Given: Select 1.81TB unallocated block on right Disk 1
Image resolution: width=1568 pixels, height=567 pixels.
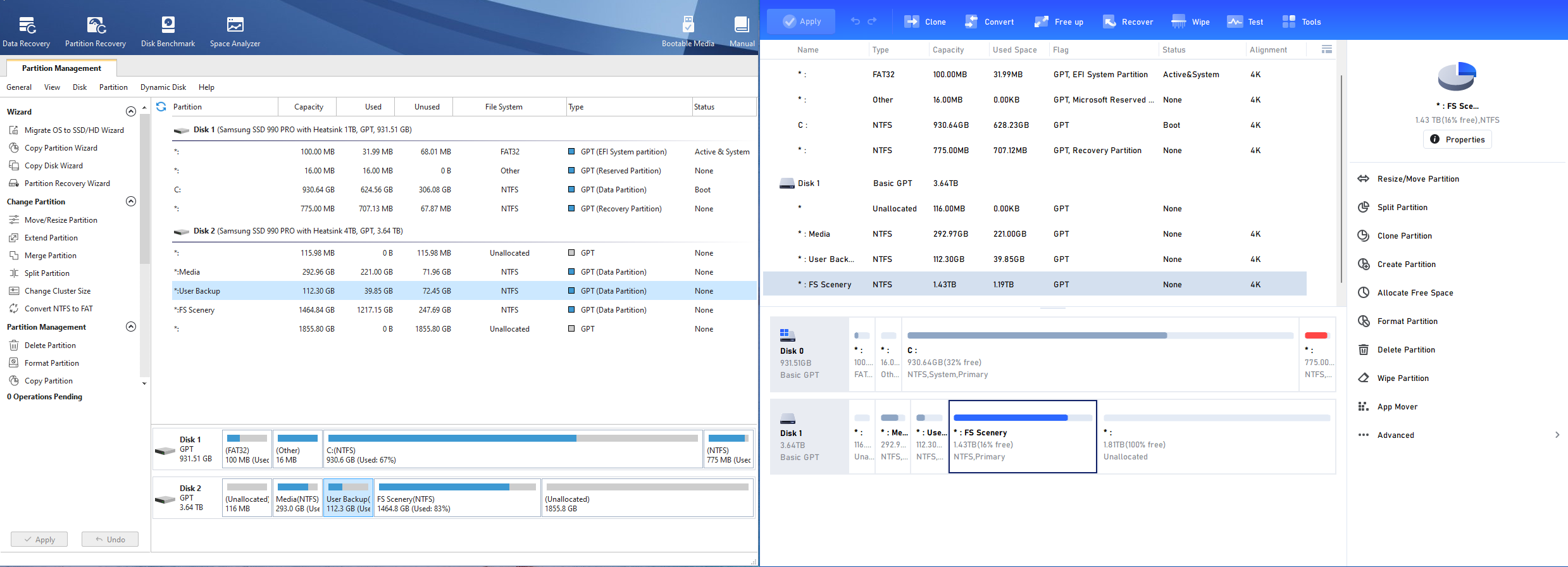Looking at the screenshot, I should [1217, 437].
